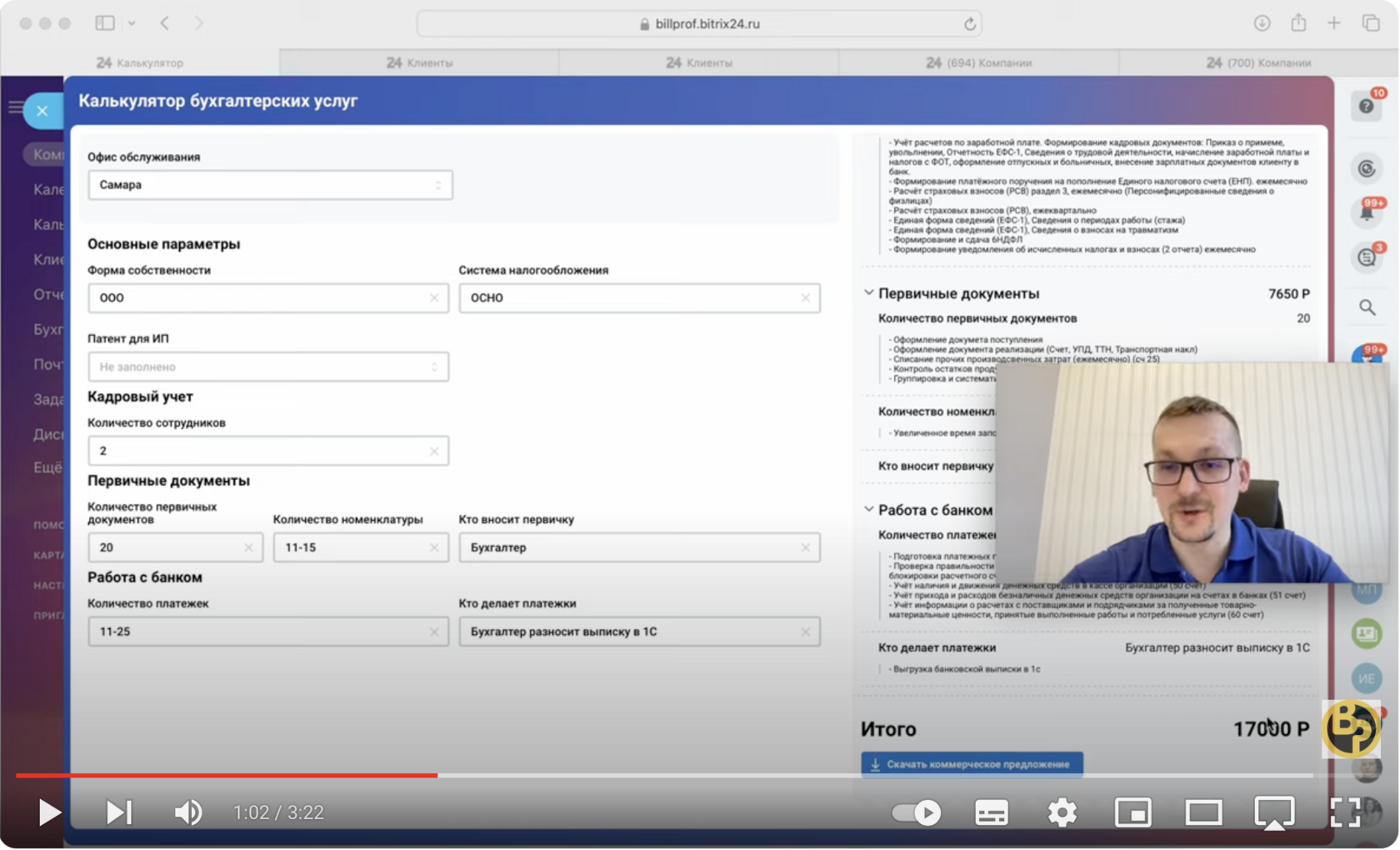The image size is (1400, 850).
Task: Open Bitrix24 help question-mark icon
Action: 1367,106
